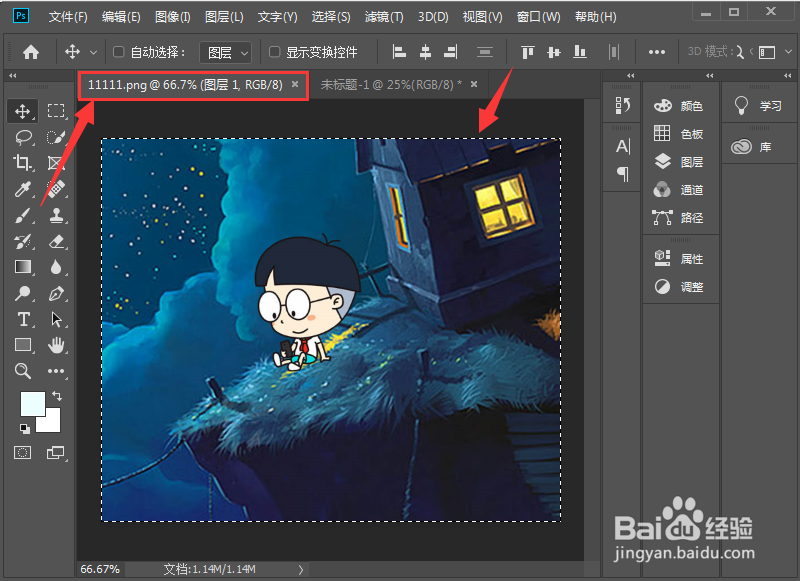
Task: Select the Zoom tool
Action: 23,371
